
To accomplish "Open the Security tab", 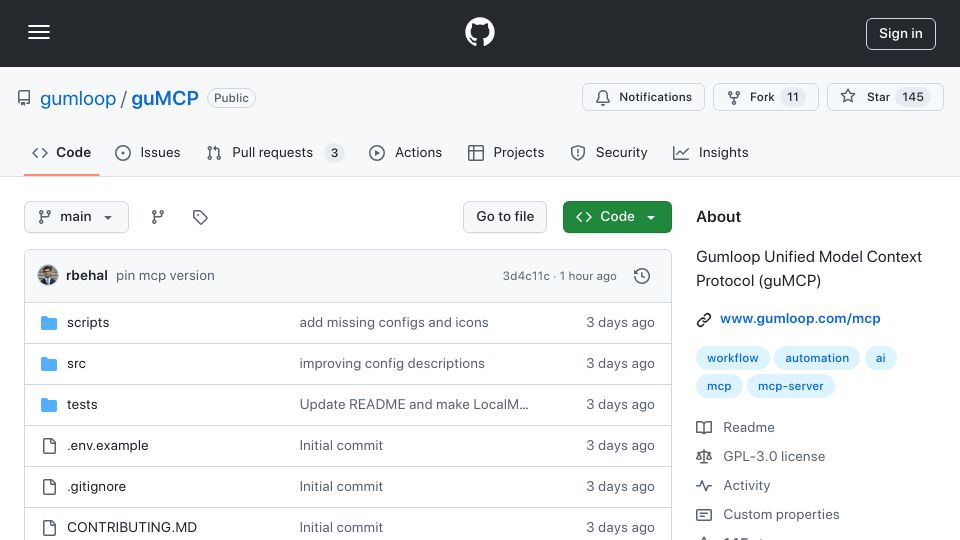I will coord(609,152).
